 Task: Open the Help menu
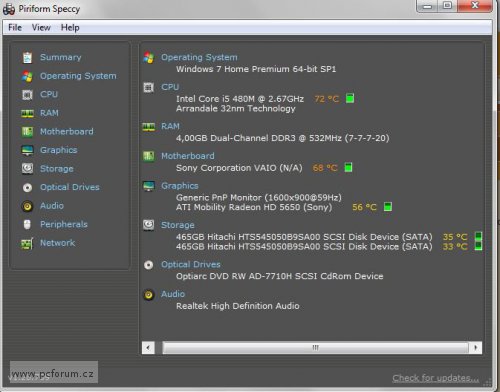[x=70, y=27]
